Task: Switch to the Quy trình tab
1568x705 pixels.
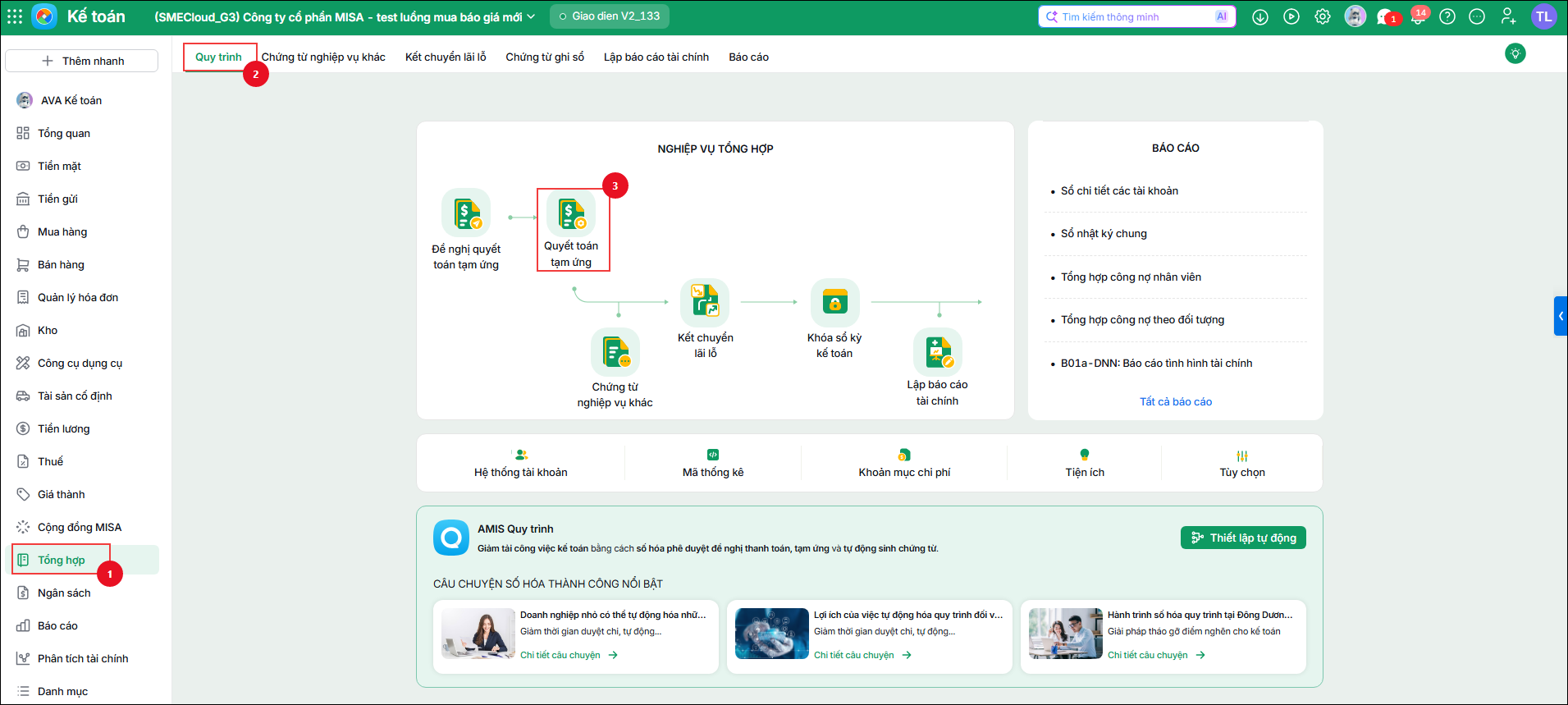Action: 218,57
